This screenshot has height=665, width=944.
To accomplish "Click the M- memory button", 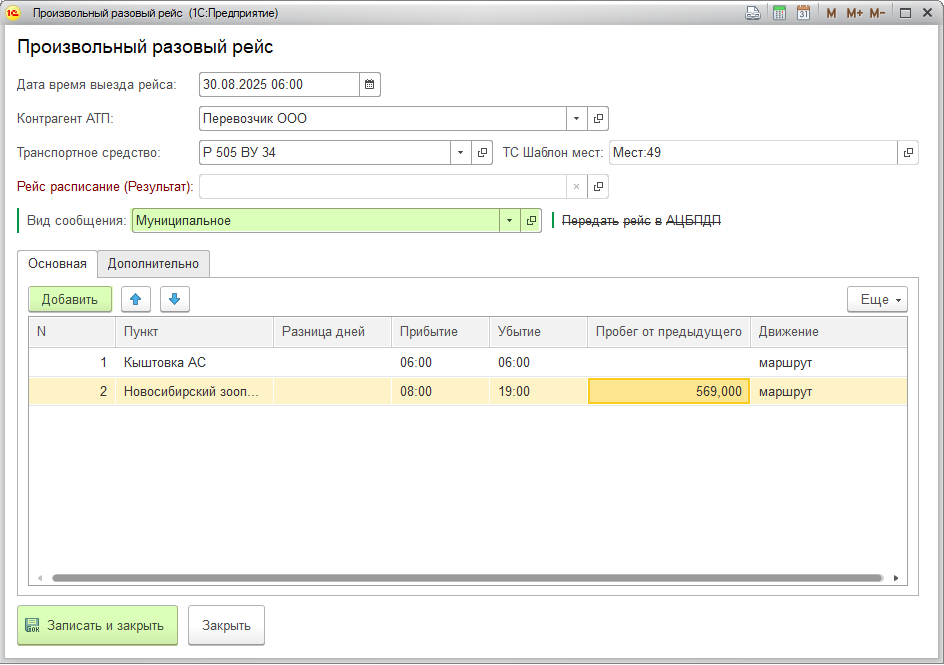I will pyautogui.click(x=877, y=13).
